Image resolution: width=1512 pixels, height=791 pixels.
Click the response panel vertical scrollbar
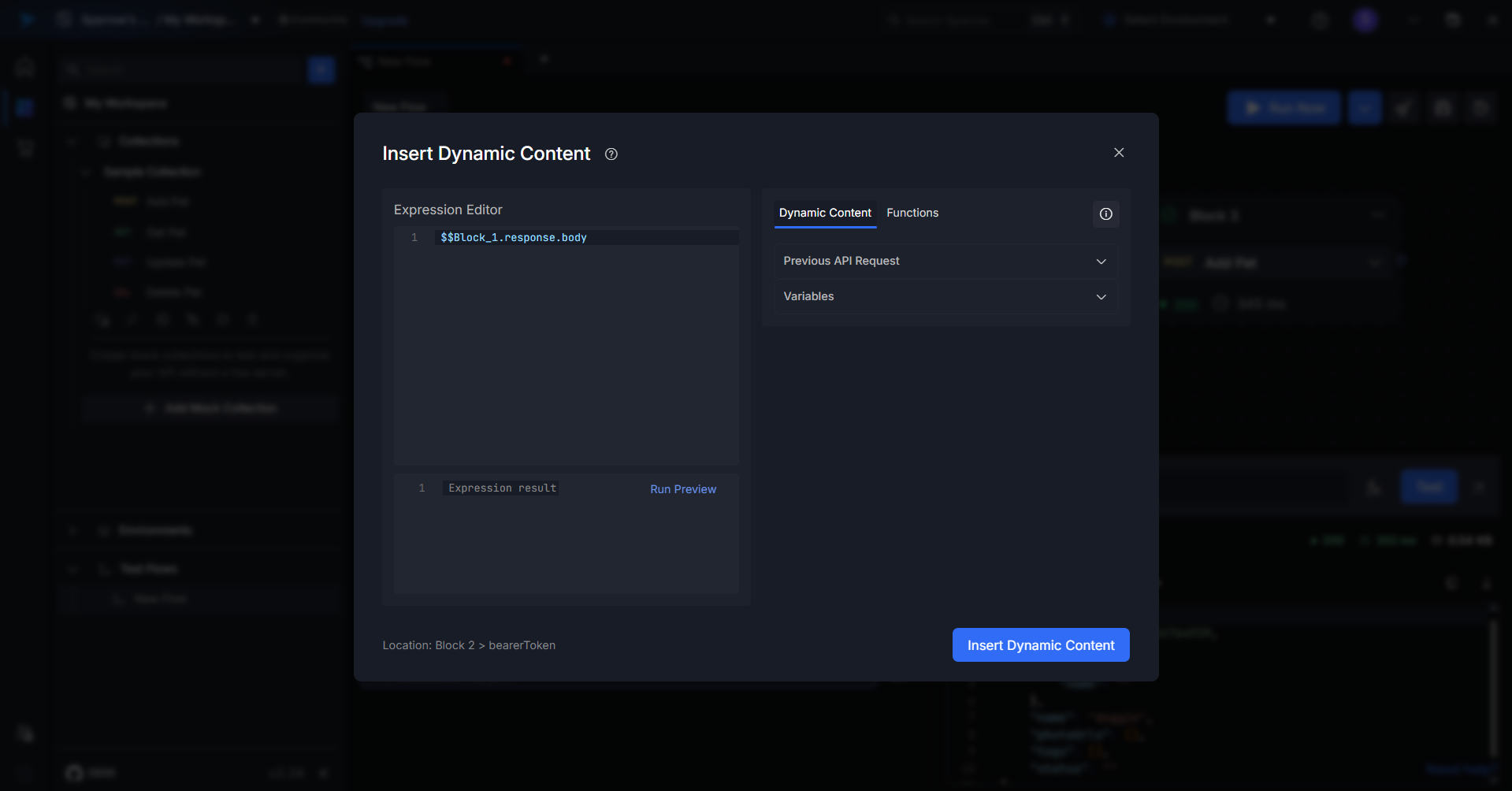(1492, 685)
